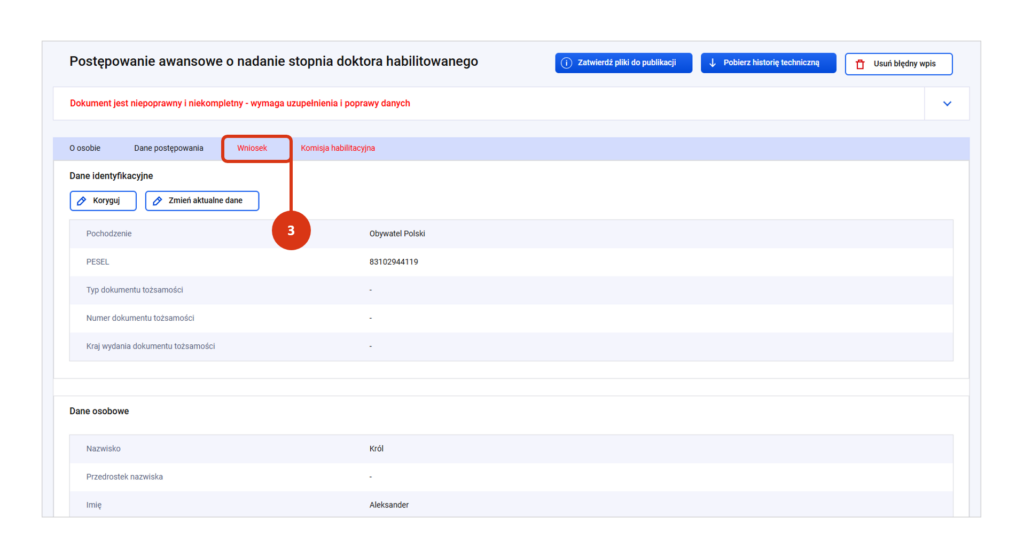Click the red annotation marker number 3

pyautogui.click(x=291, y=230)
